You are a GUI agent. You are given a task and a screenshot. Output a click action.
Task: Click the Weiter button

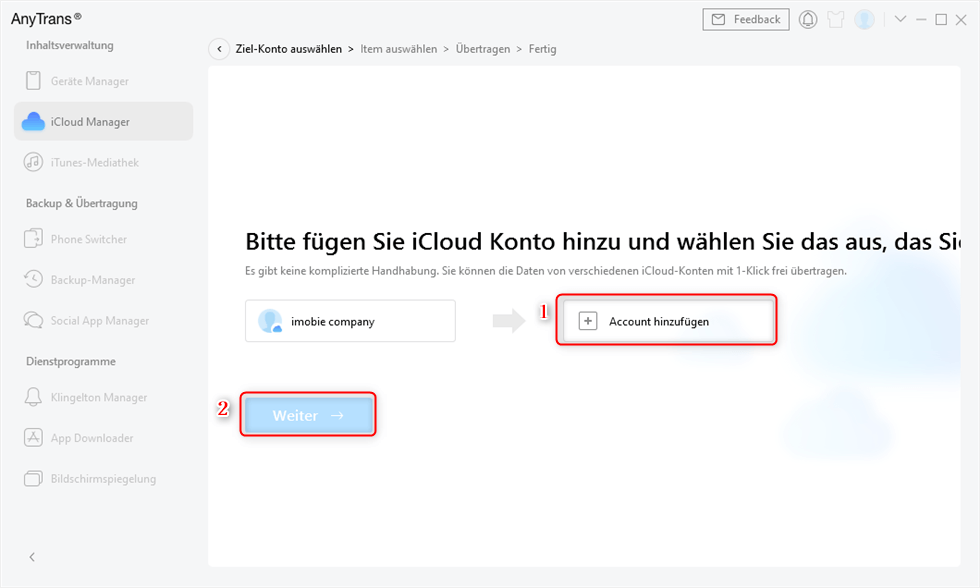point(308,415)
